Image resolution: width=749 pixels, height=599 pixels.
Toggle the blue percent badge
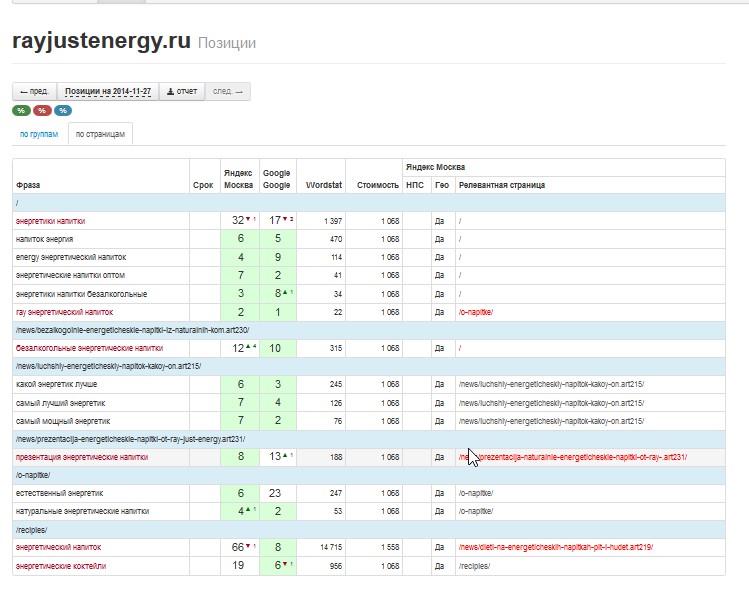click(x=63, y=110)
